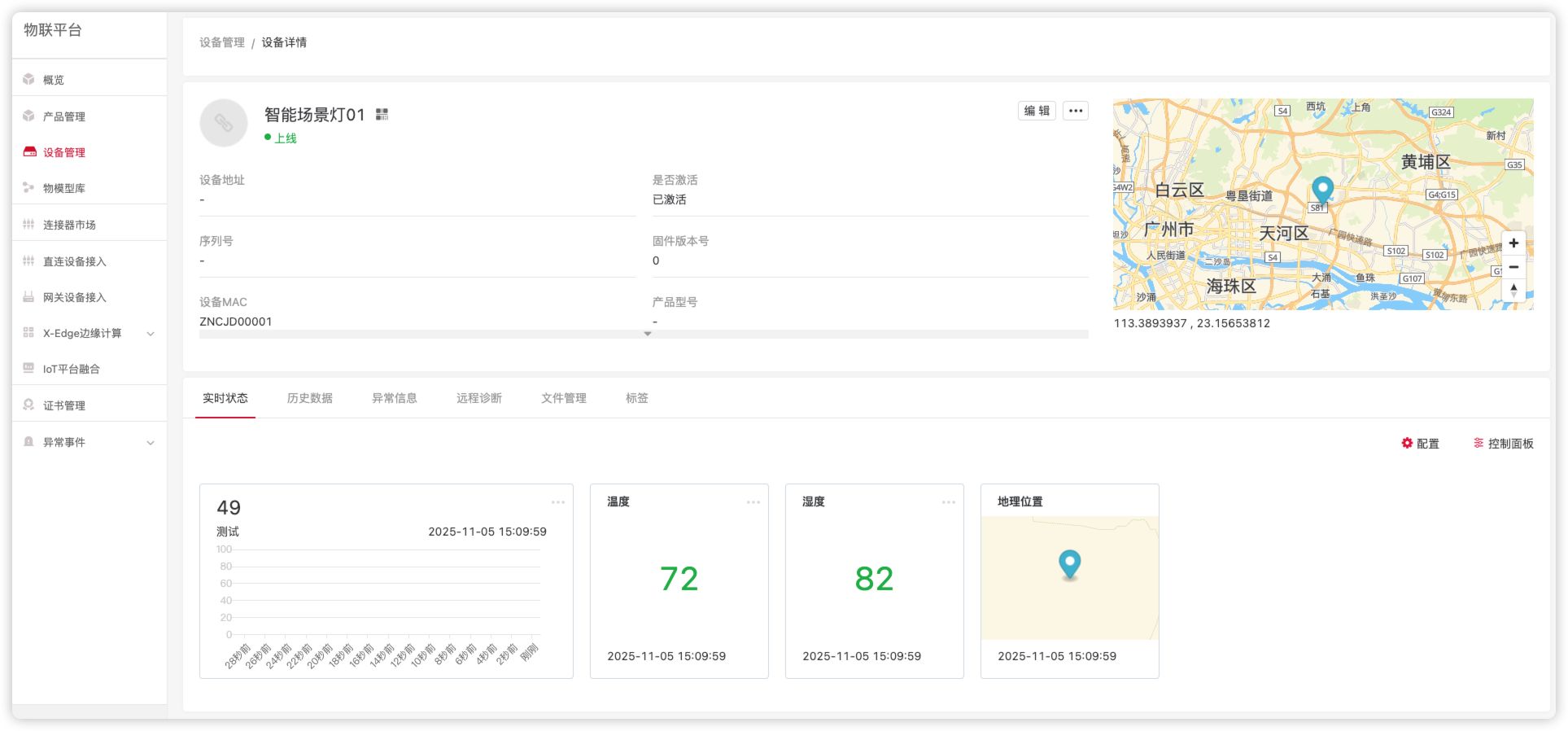Image resolution: width=1568 pixels, height=731 pixels.
Task: Open more options on 湿度 card
Action: 948,502
